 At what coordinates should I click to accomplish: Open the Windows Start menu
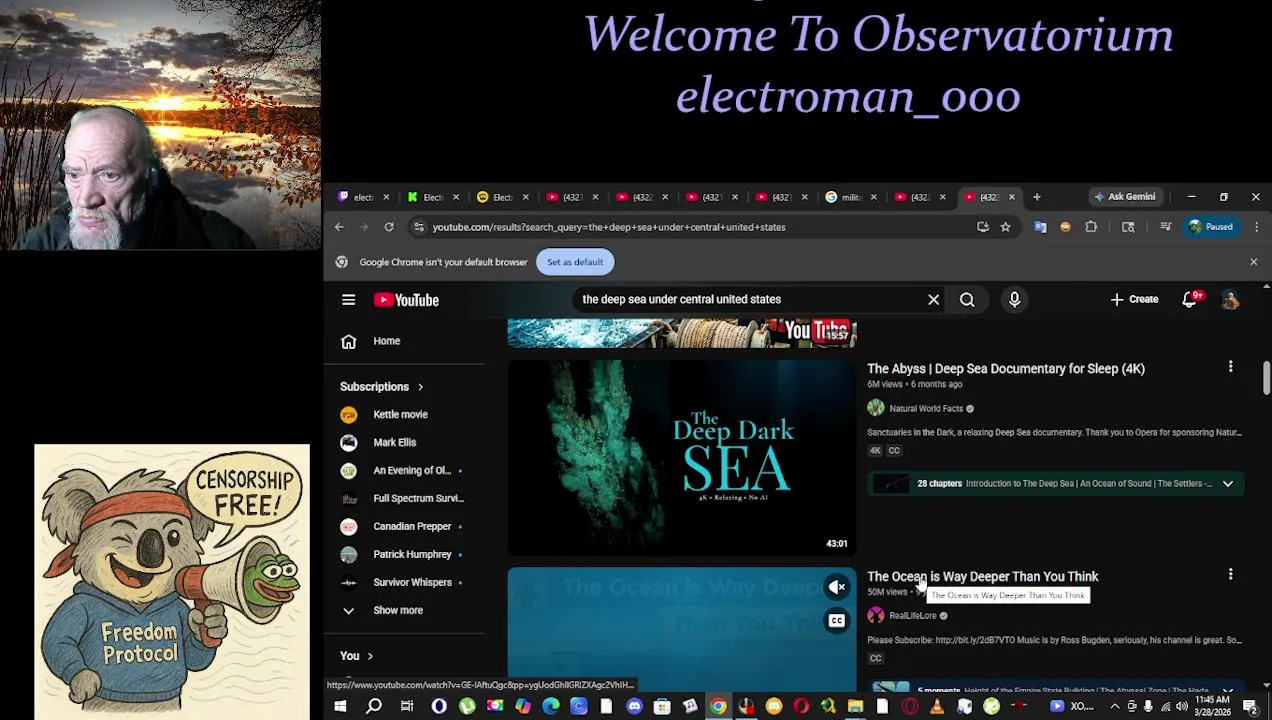(x=340, y=707)
